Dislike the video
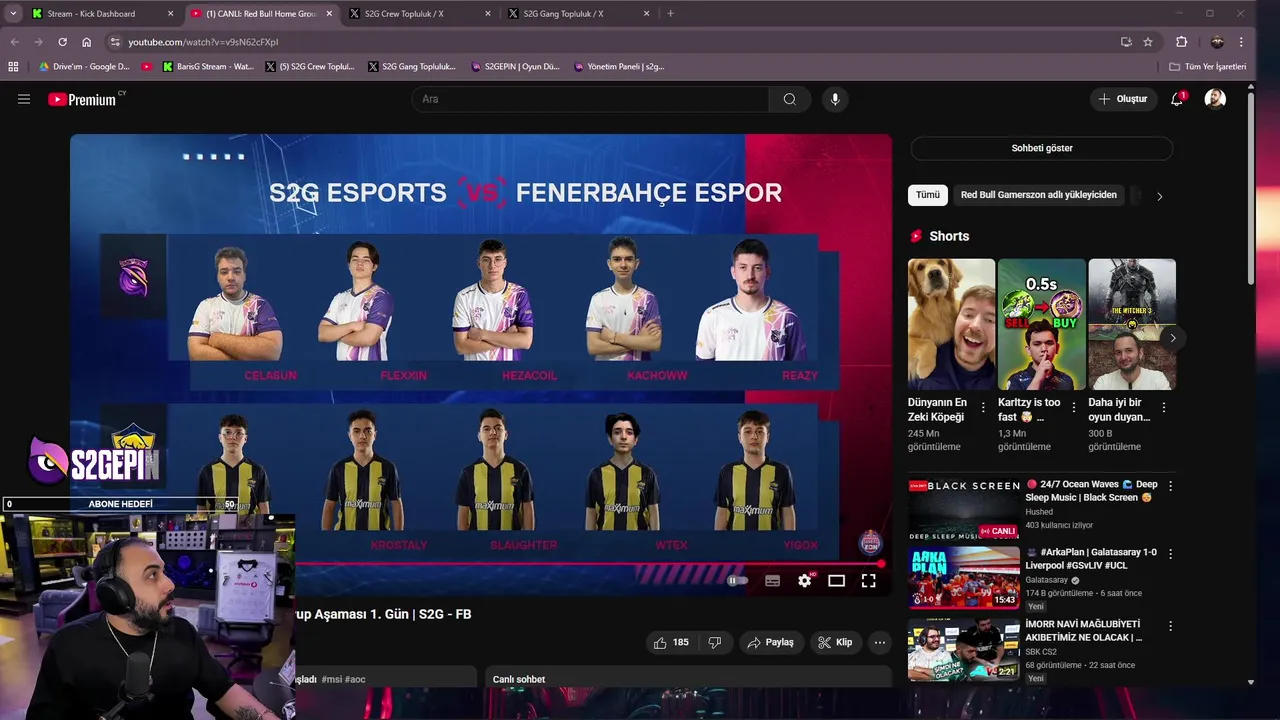The width and height of the screenshot is (1280, 720). (x=715, y=642)
